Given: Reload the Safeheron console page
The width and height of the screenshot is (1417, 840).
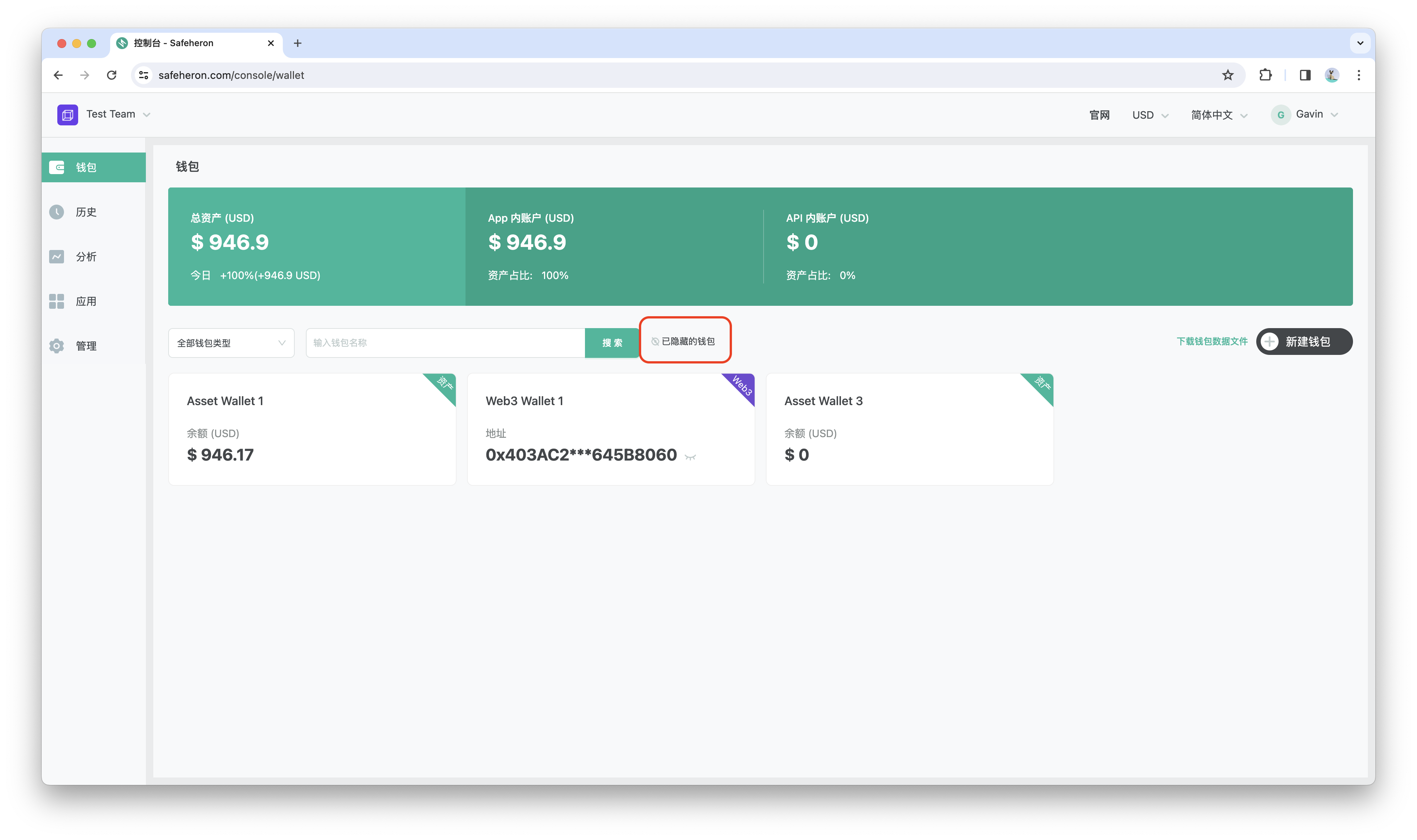Looking at the screenshot, I should point(112,75).
